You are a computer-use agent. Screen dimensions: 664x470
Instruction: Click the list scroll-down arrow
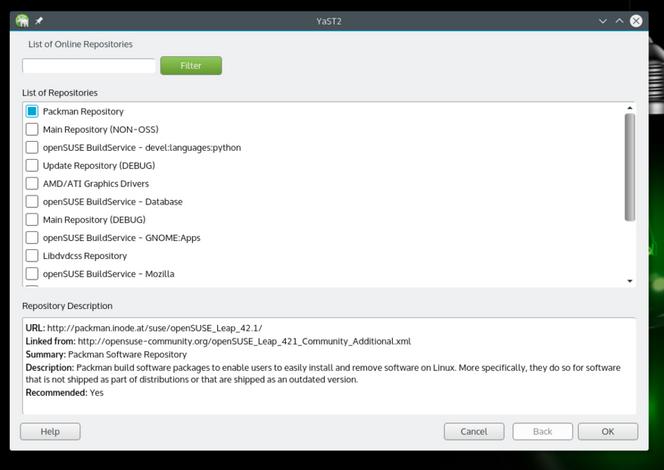[x=630, y=281]
